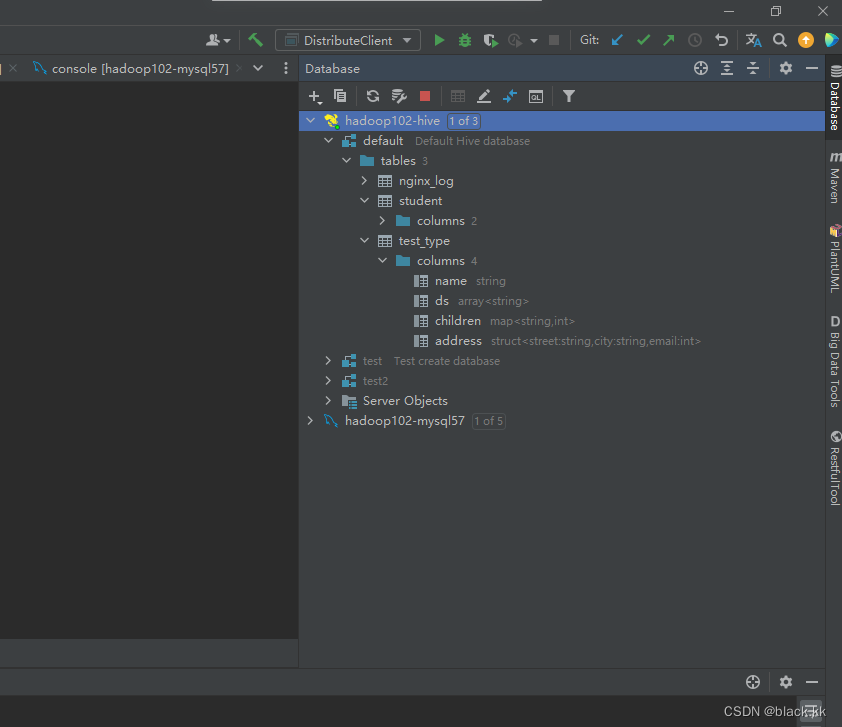The width and height of the screenshot is (842, 727).
Task: Commit changes with green Git checkmark
Action: (x=643, y=40)
